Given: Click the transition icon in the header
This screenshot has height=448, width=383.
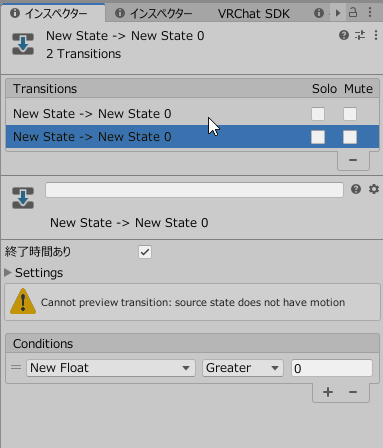Looking at the screenshot, I should [x=23, y=44].
